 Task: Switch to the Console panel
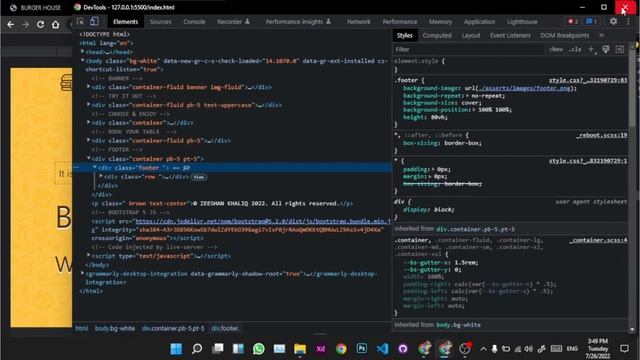(194, 22)
